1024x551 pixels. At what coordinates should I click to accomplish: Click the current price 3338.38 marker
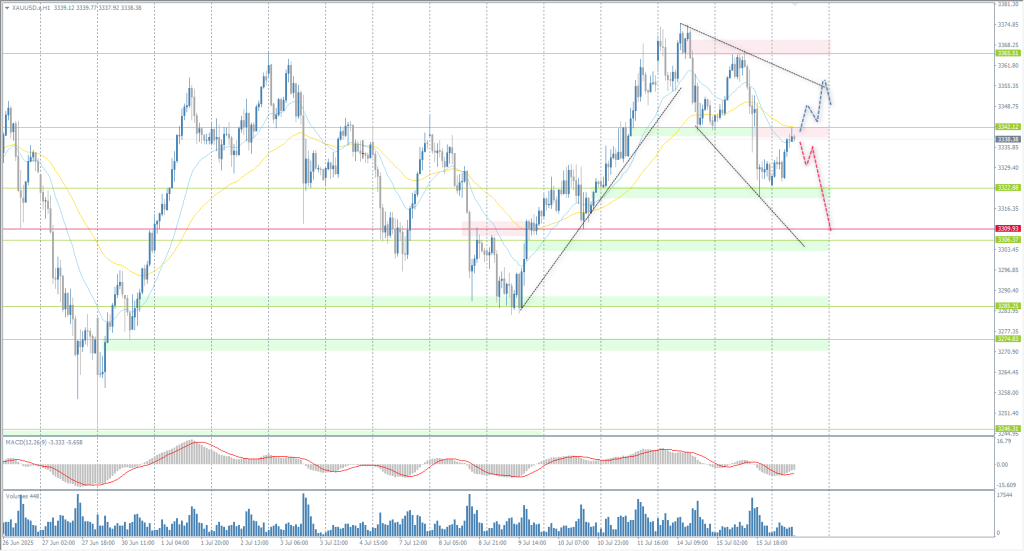tap(1007, 139)
